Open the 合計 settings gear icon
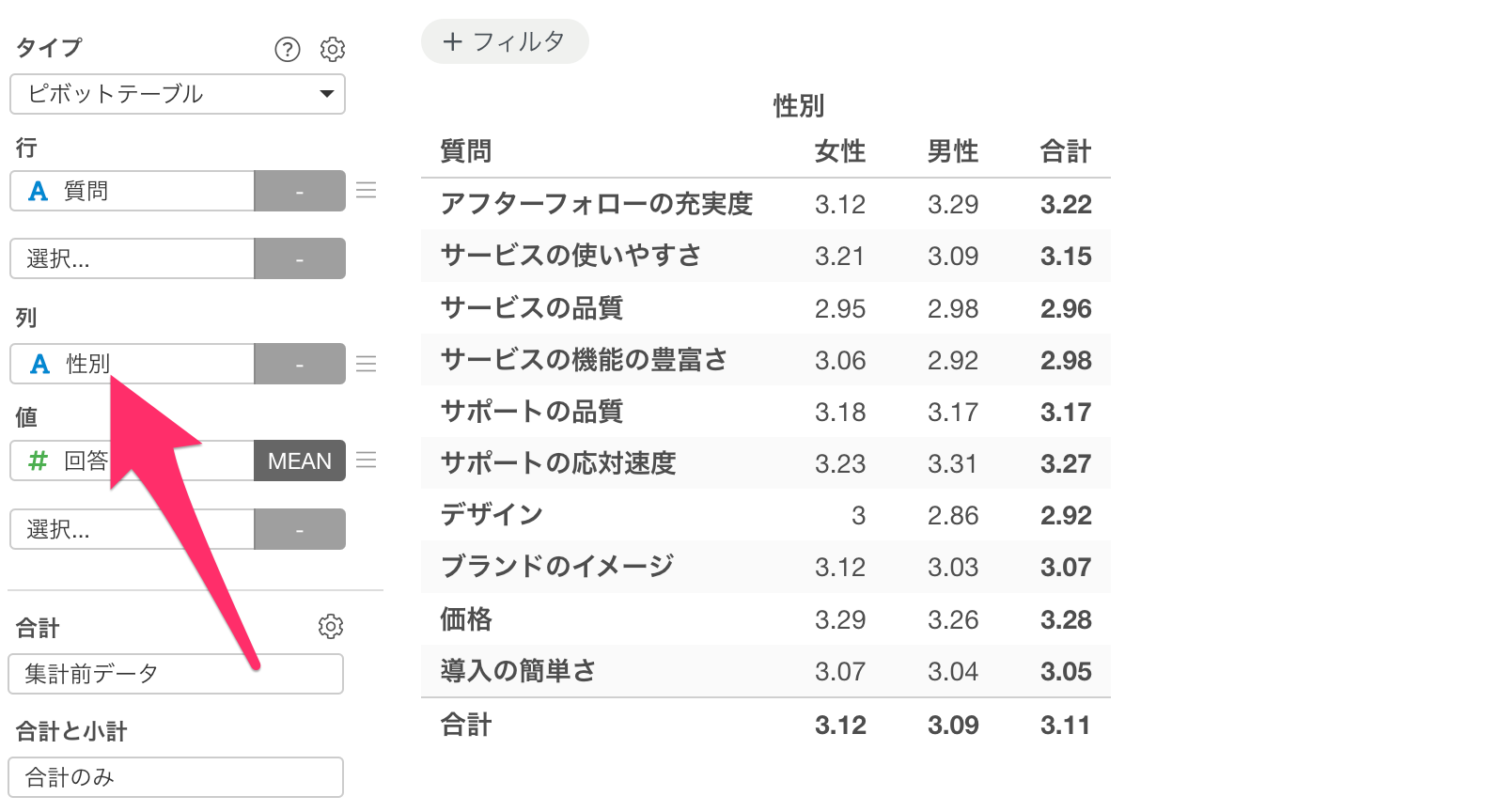The height and width of the screenshot is (812, 1500). pos(331,626)
